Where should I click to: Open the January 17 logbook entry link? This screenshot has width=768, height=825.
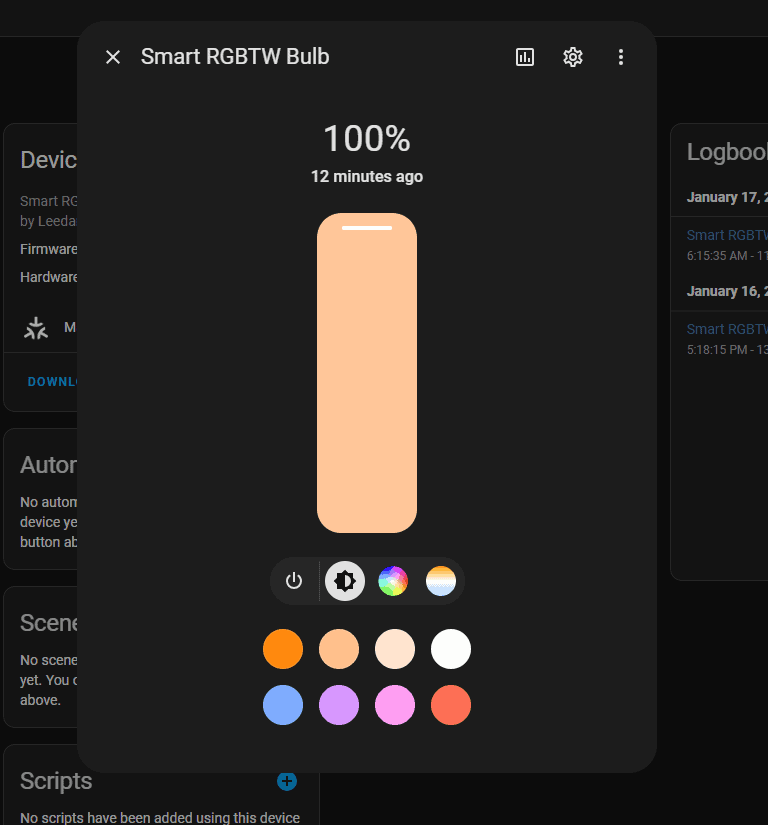(727, 236)
